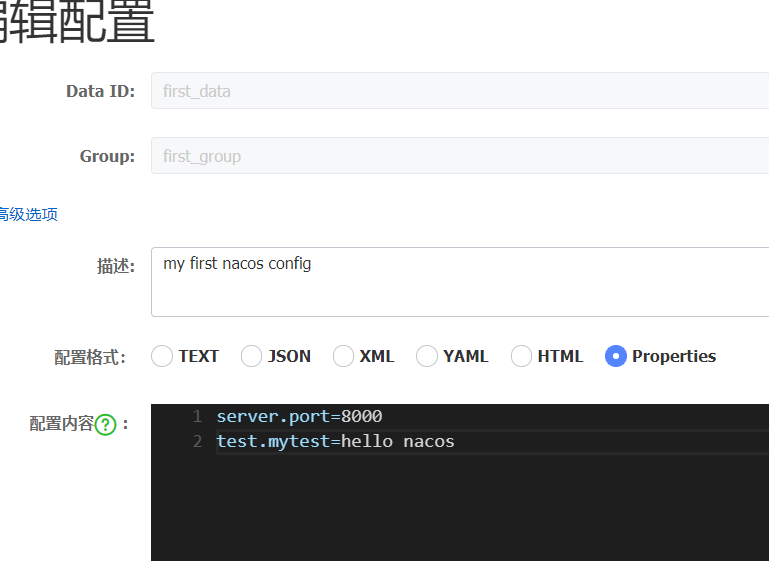Choose YAML as the config format
Viewport: 769px width, 561px height.
click(427, 356)
